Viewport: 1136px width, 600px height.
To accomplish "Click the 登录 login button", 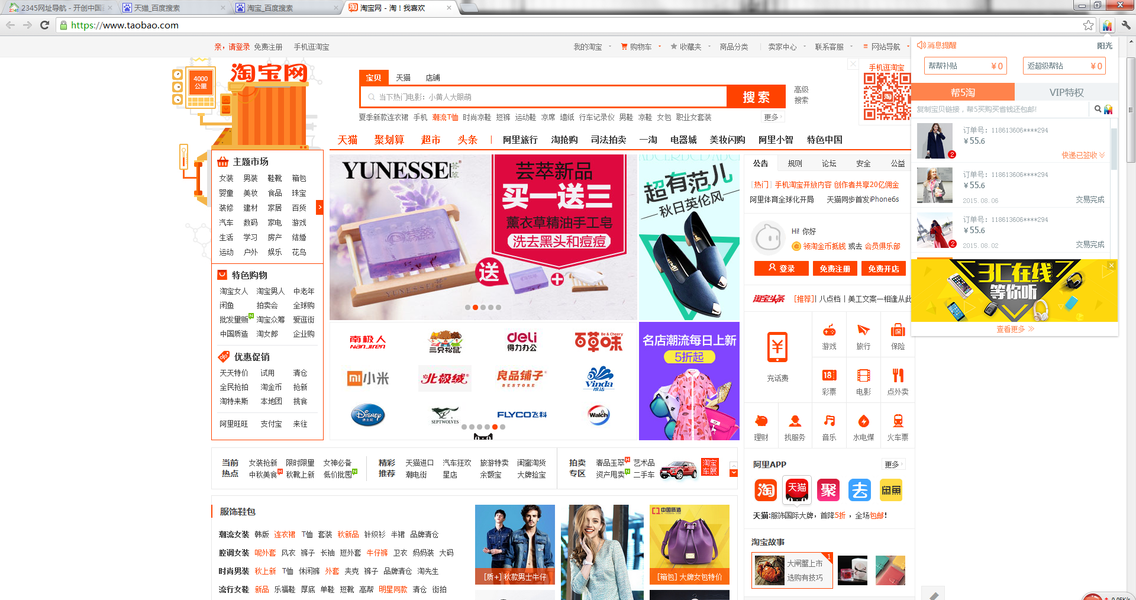I will [781, 269].
